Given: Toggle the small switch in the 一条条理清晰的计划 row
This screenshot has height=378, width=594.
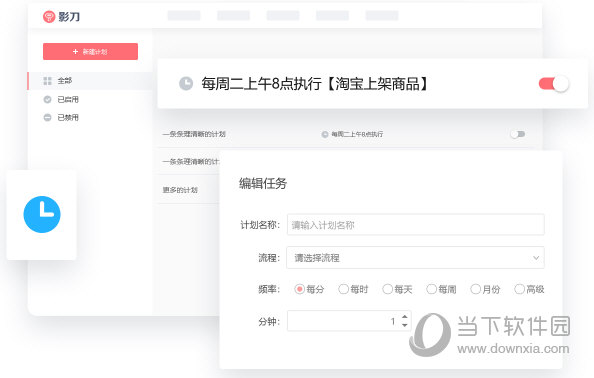Looking at the screenshot, I should [517, 134].
